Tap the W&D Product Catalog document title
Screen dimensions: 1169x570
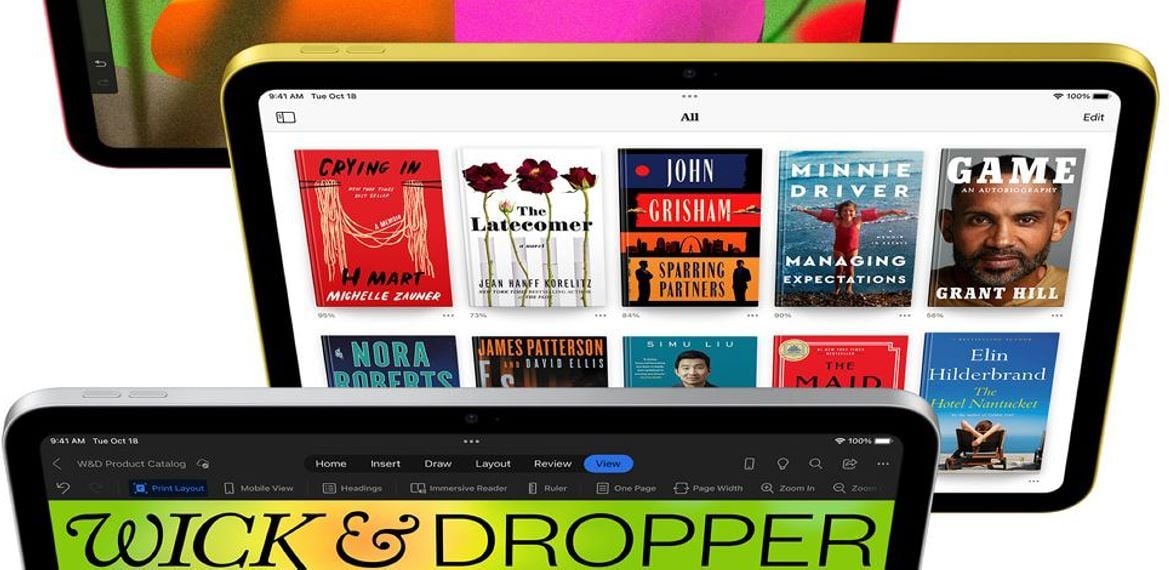coord(131,463)
